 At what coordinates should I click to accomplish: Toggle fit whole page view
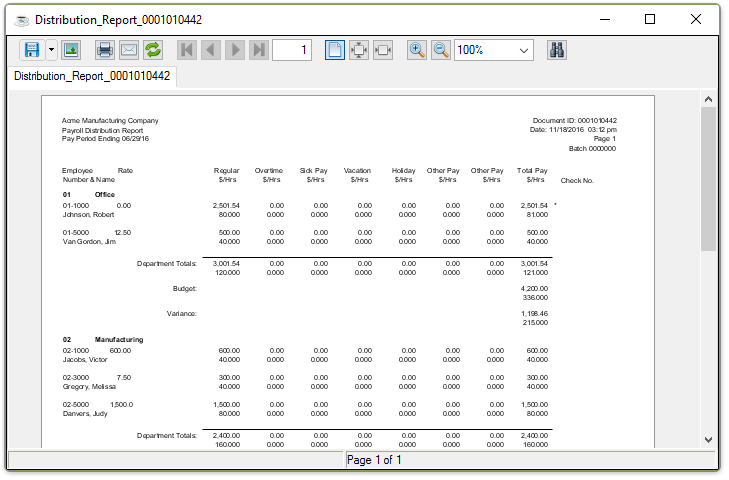[359, 50]
